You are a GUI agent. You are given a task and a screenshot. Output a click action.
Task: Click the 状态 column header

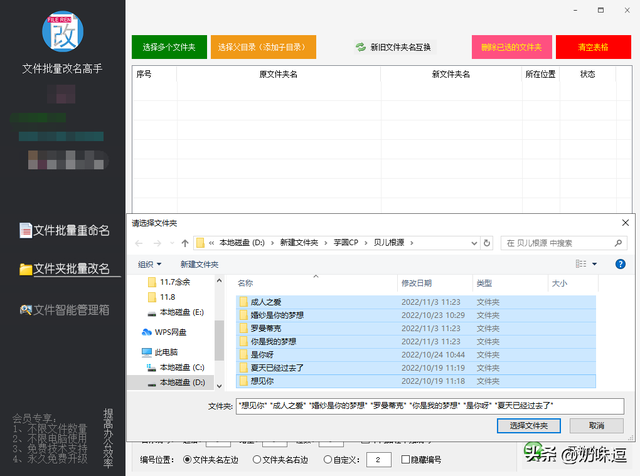tap(587, 74)
